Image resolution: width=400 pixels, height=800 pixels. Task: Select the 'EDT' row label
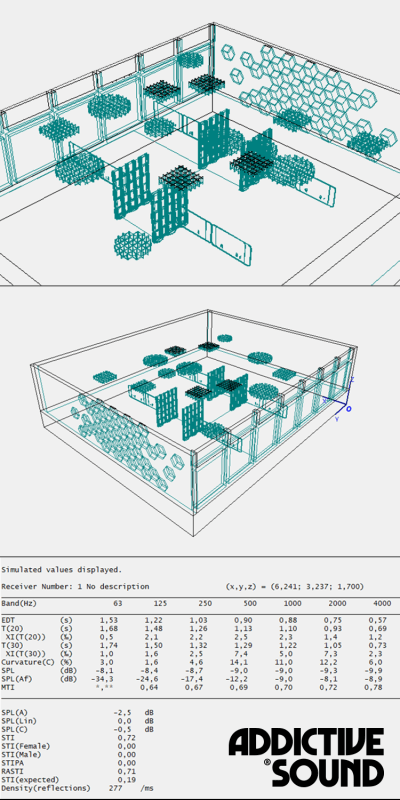(x=8, y=619)
